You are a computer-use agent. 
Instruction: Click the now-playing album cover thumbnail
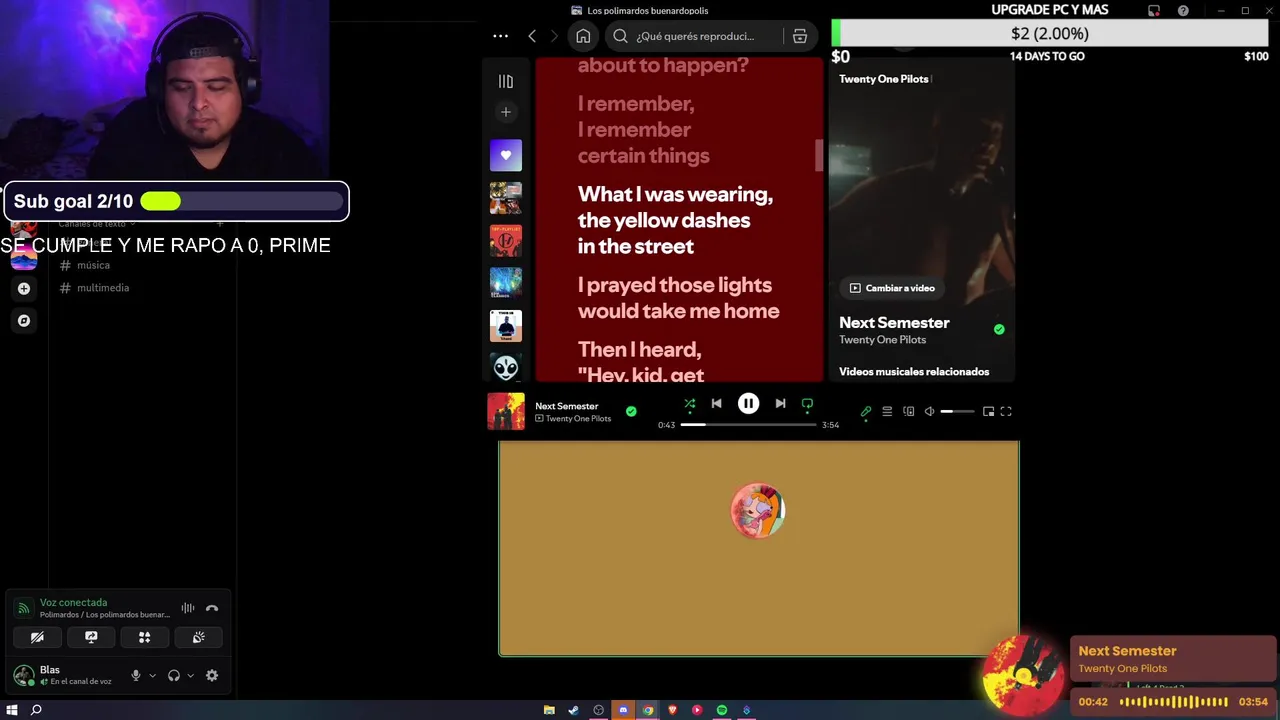click(x=506, y=411)
